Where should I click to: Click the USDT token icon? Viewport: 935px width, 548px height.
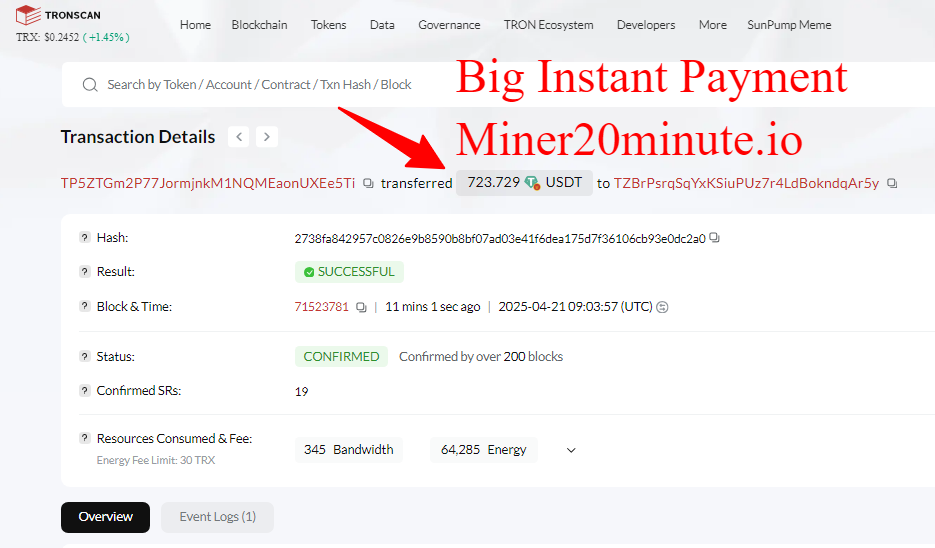[532, 182]
